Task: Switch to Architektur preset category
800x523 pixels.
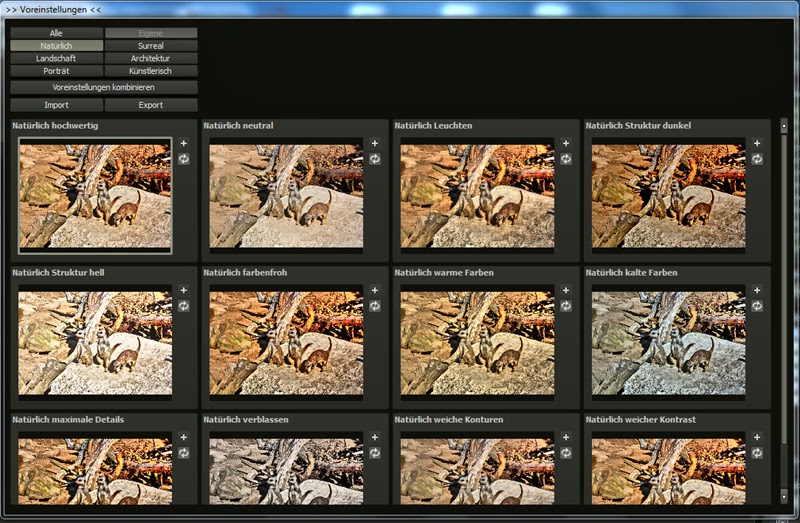Action: (151, 58)
